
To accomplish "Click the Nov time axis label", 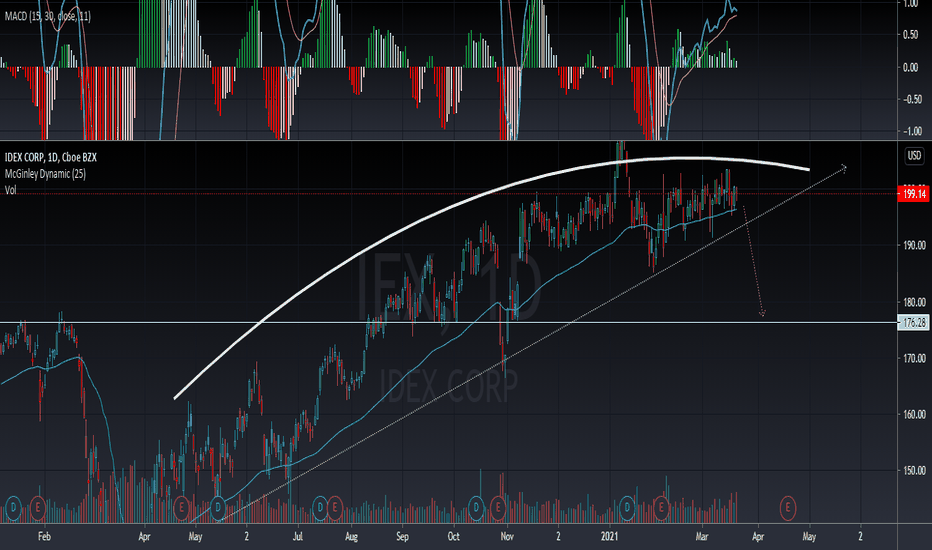I will pos(507,536).
